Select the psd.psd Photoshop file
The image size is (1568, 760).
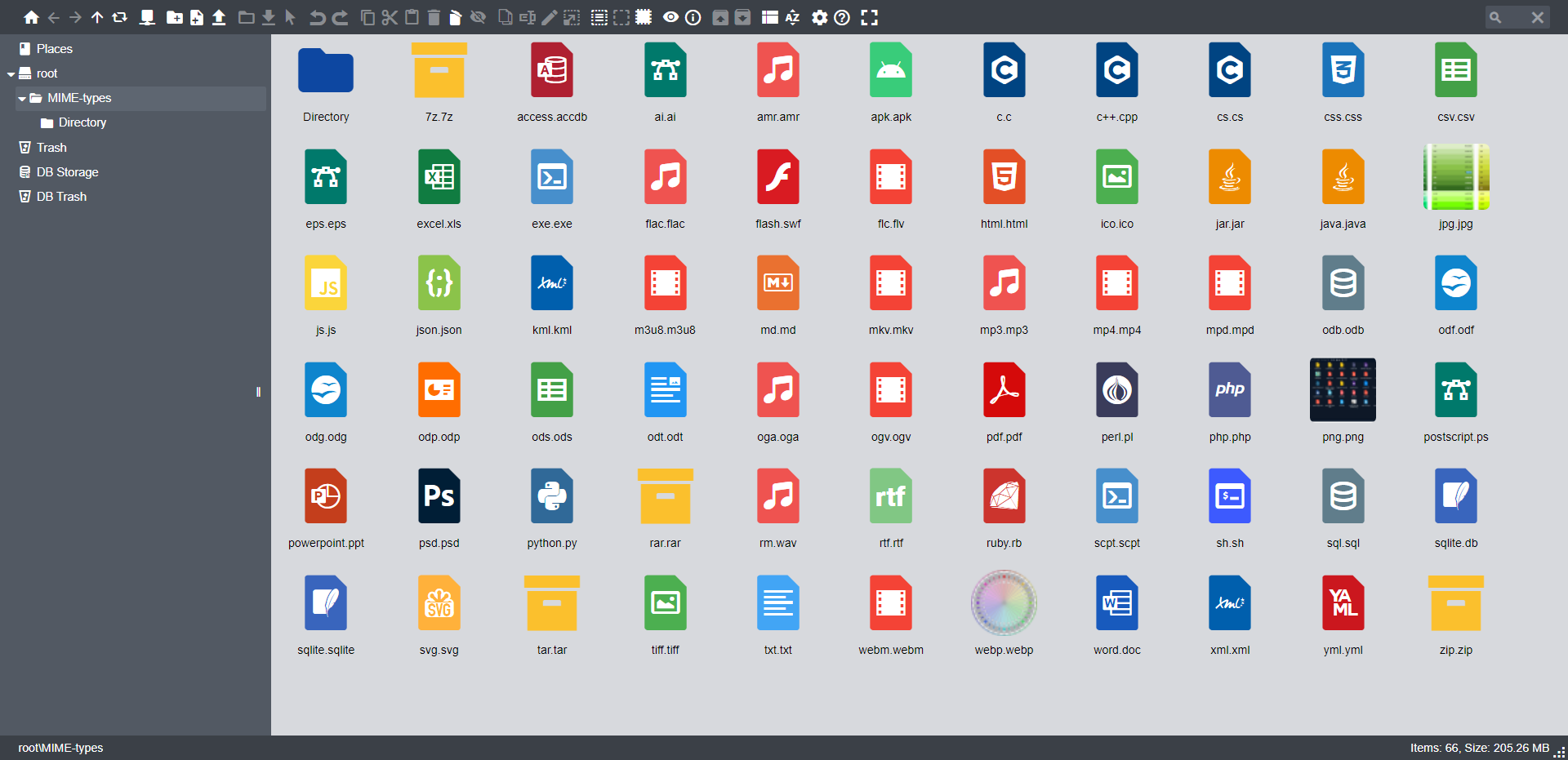pyautogui.click(x=439, y=507)
